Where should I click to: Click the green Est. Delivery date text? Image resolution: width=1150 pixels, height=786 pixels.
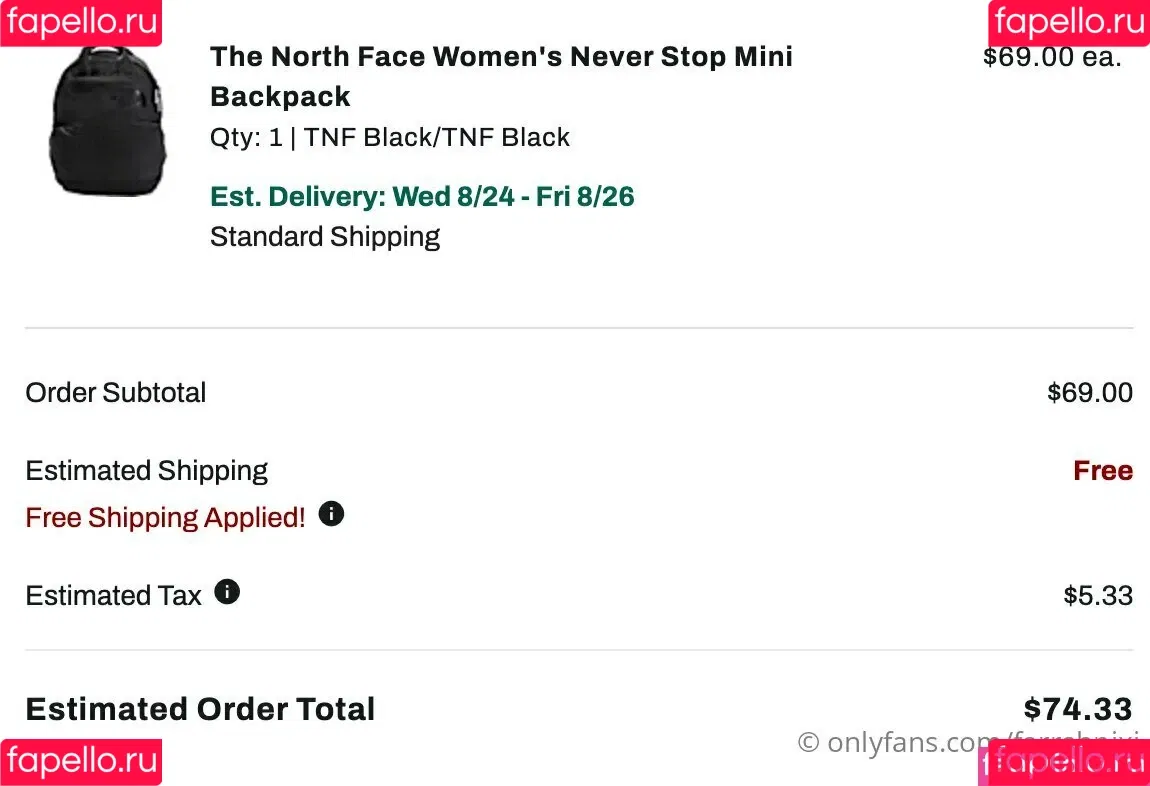click(x=422, y=196)
